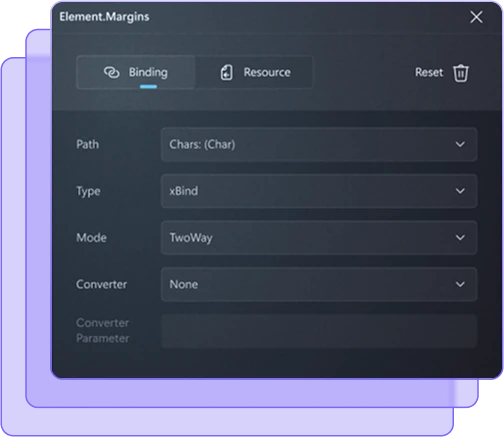Select the None converter value

click(x=184, y=284)
